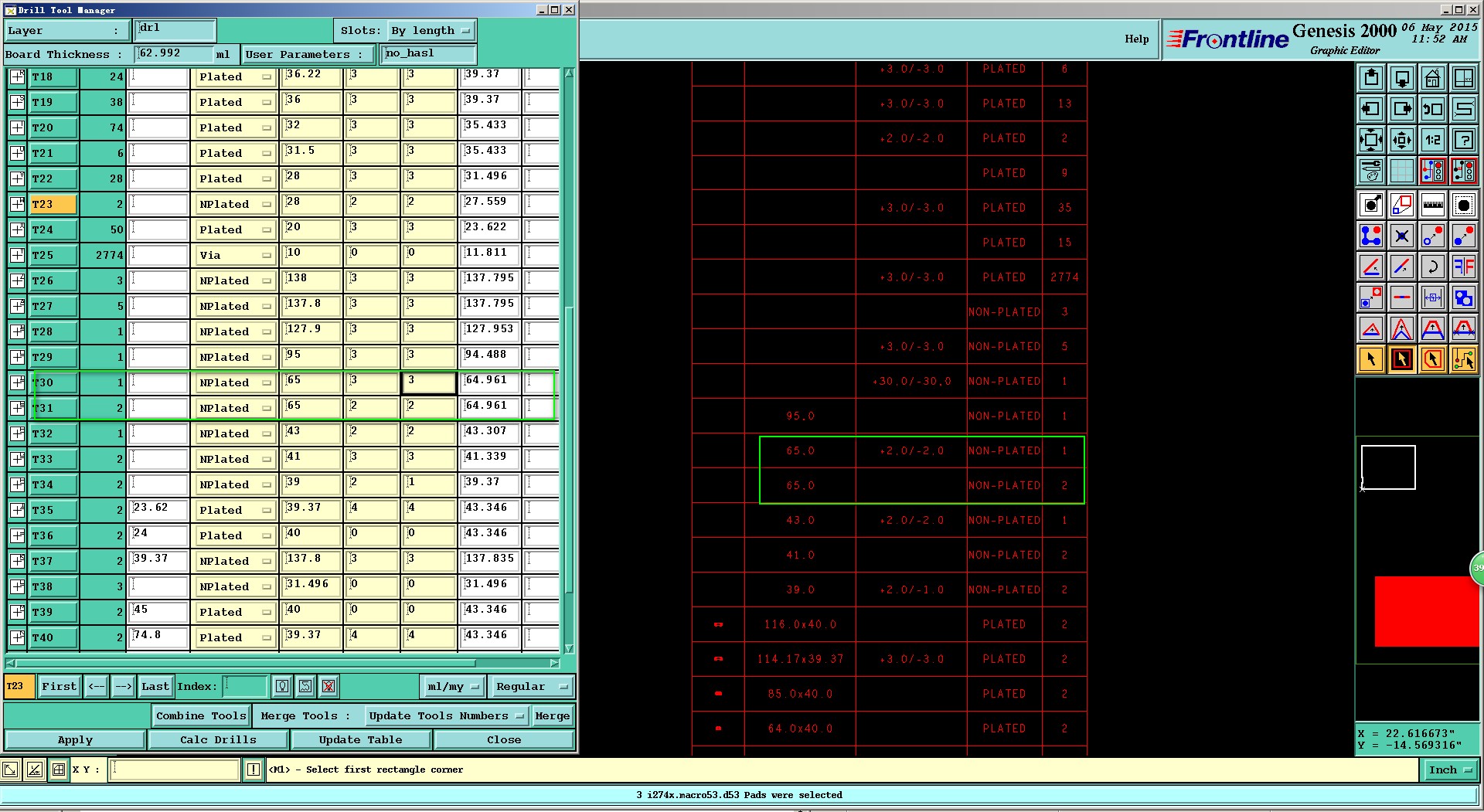The height and width of the screenshot is (812, 1484).
Task: Select the net selection arrow icon
Action: tap(1464, 359)
